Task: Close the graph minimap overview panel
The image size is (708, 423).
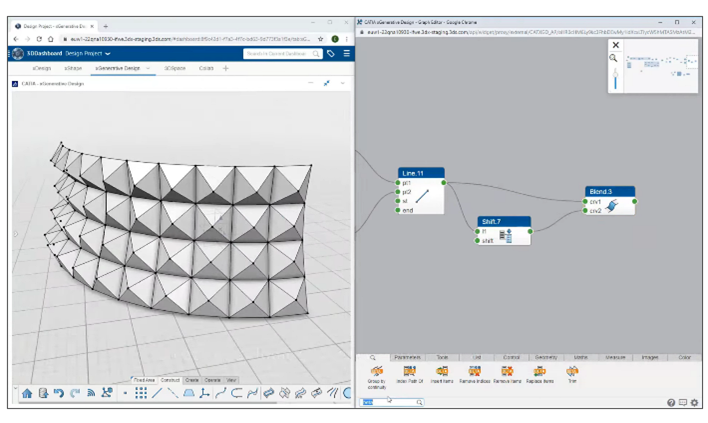Action: 615,45
